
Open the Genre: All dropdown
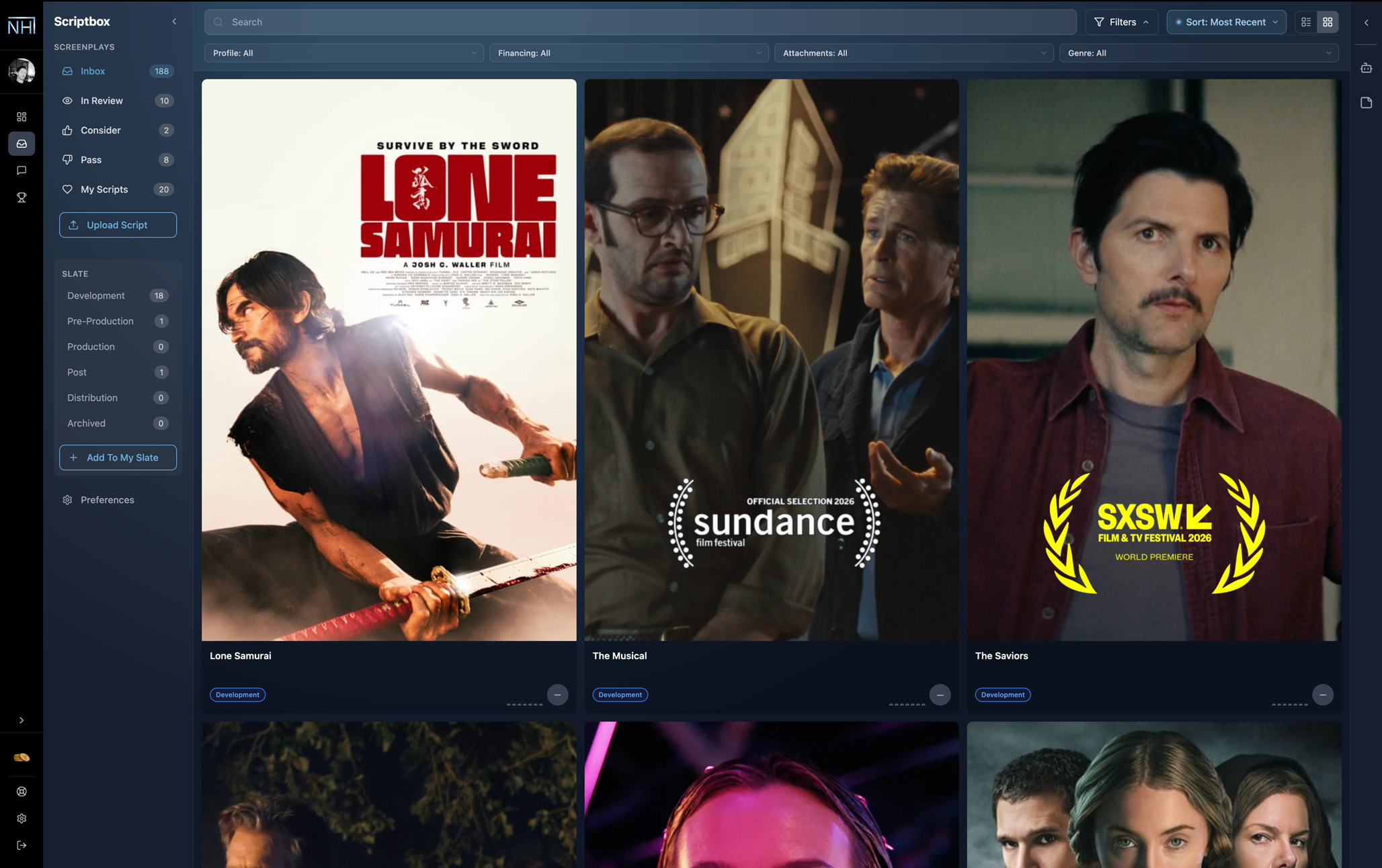(x=1199, y=53)
